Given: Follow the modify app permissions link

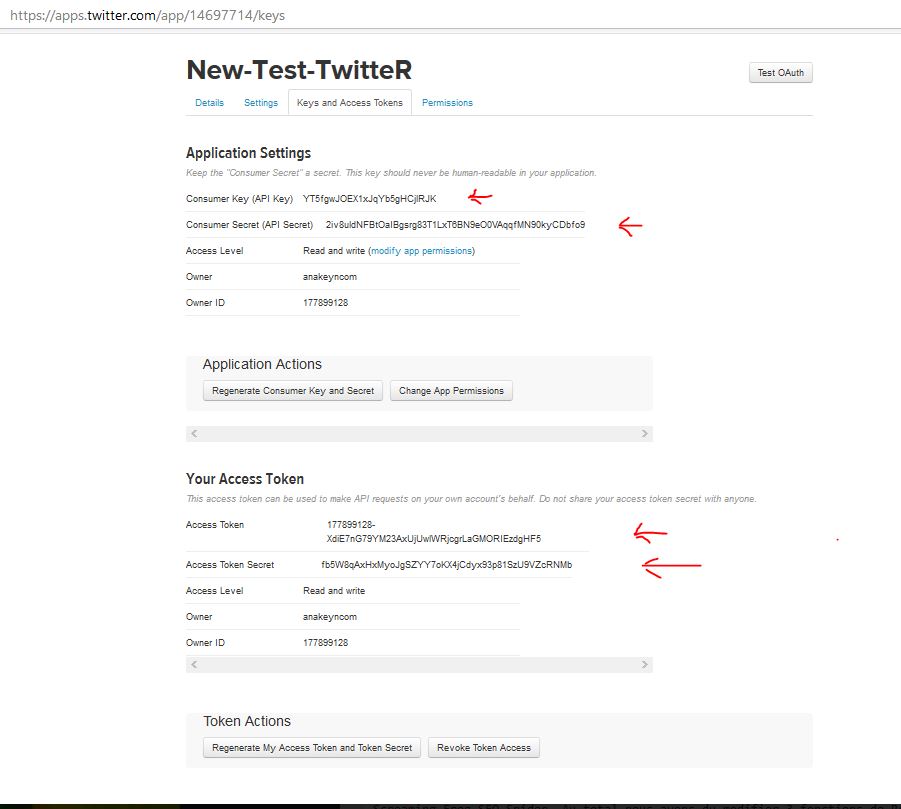Looking at the screenshot, I should (422, 251).
